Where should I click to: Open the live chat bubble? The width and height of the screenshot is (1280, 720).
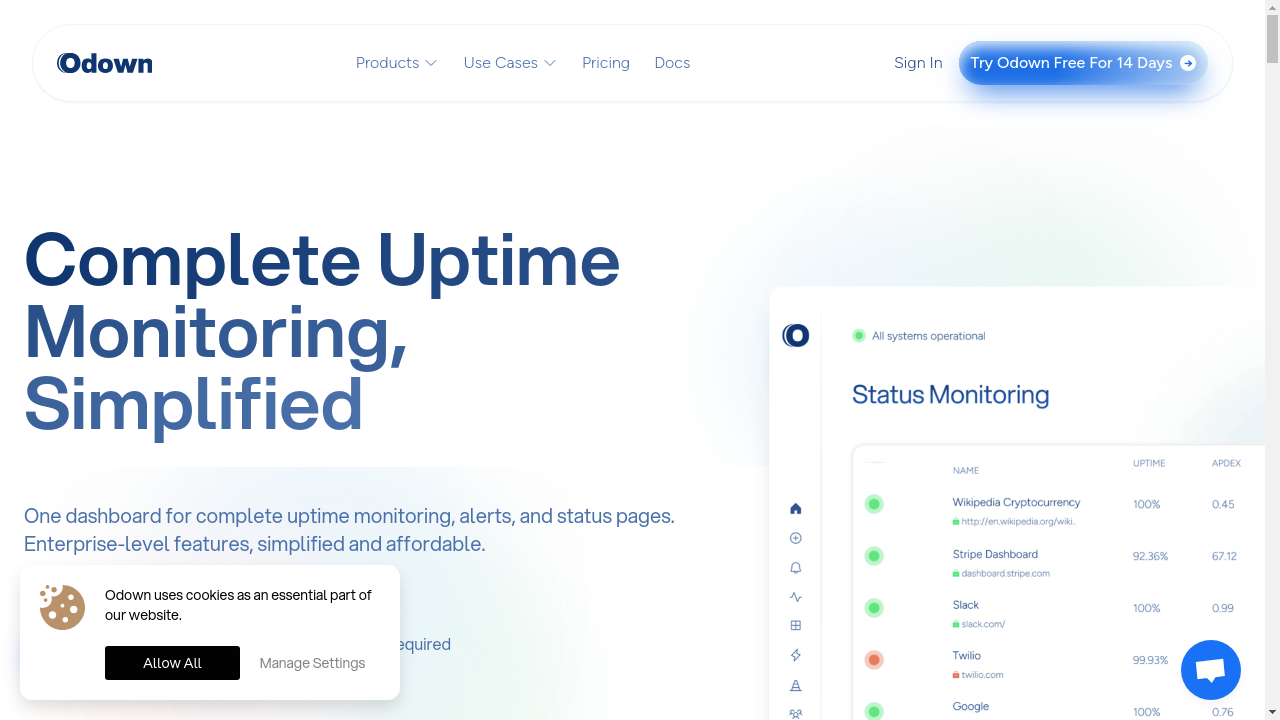coord(1210,670)
